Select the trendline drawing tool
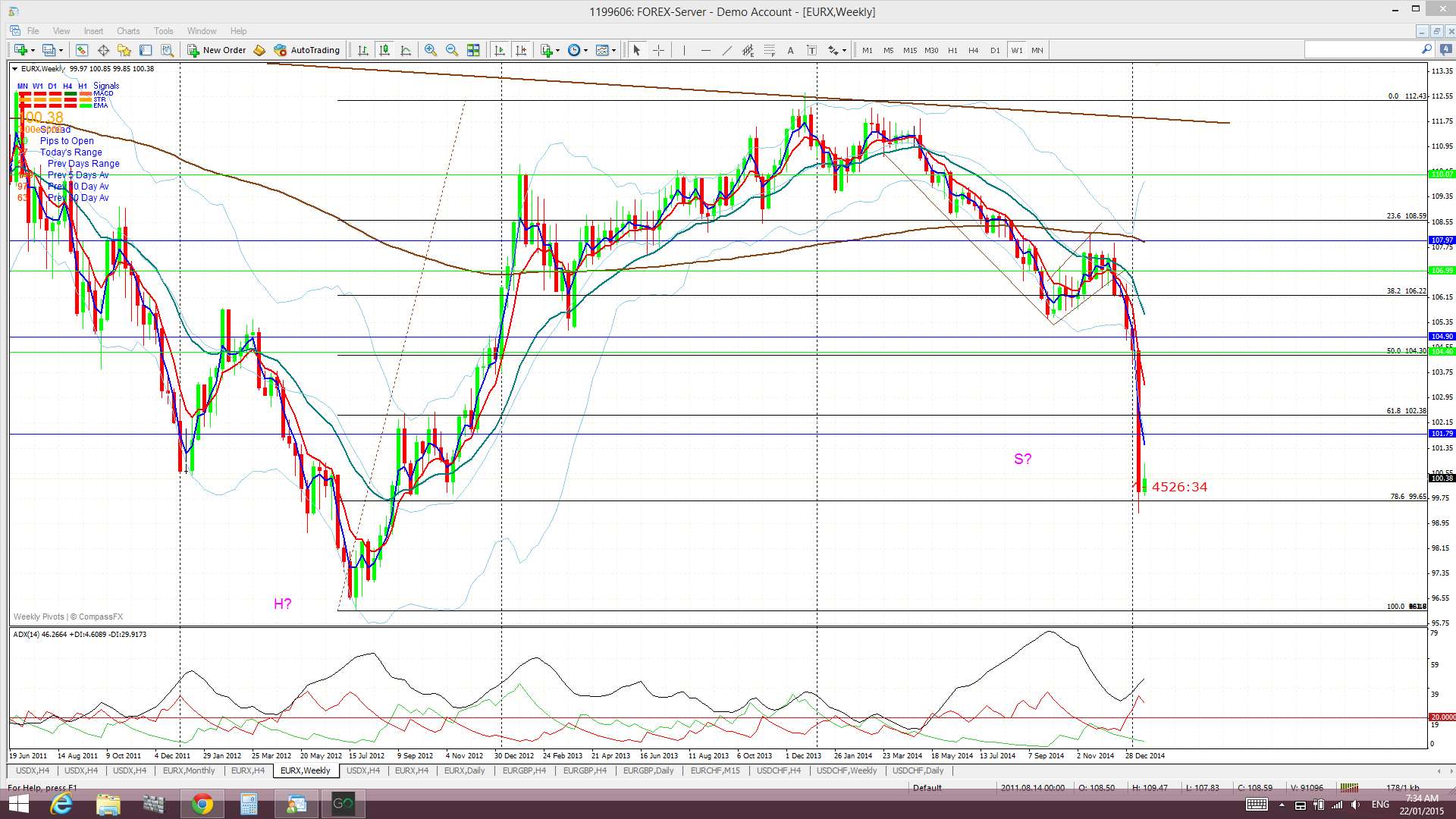This screenshot has width=1456, height=819. tap(726, 50)
